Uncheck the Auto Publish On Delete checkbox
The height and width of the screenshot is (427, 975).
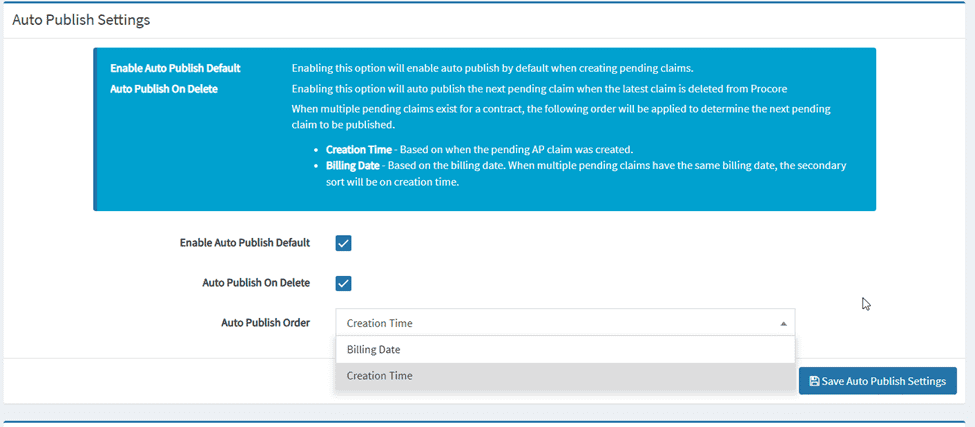pyautogui.click(x=343, y=283)
